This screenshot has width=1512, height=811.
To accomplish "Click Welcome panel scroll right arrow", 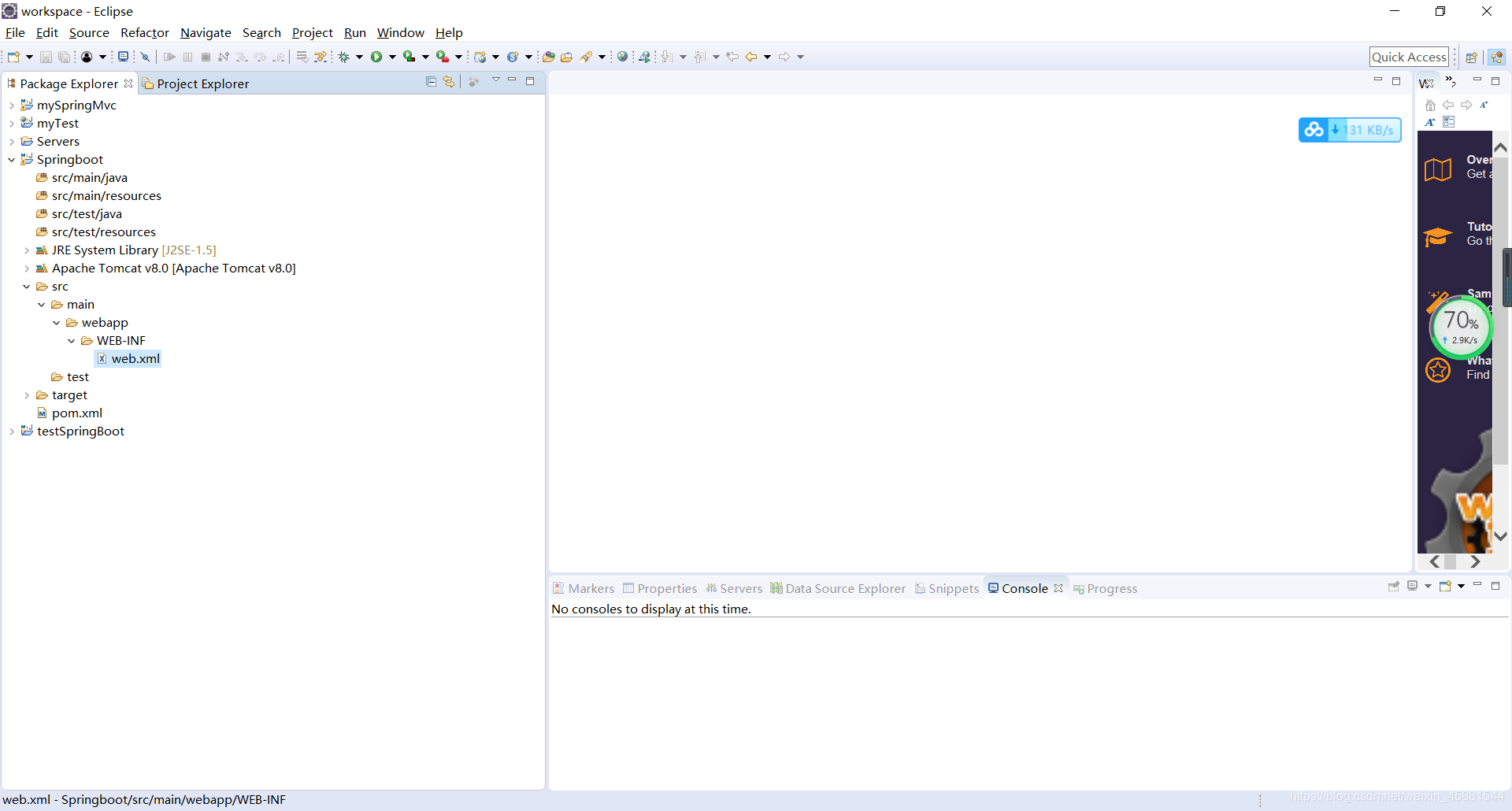I will tap(1475, 561).
